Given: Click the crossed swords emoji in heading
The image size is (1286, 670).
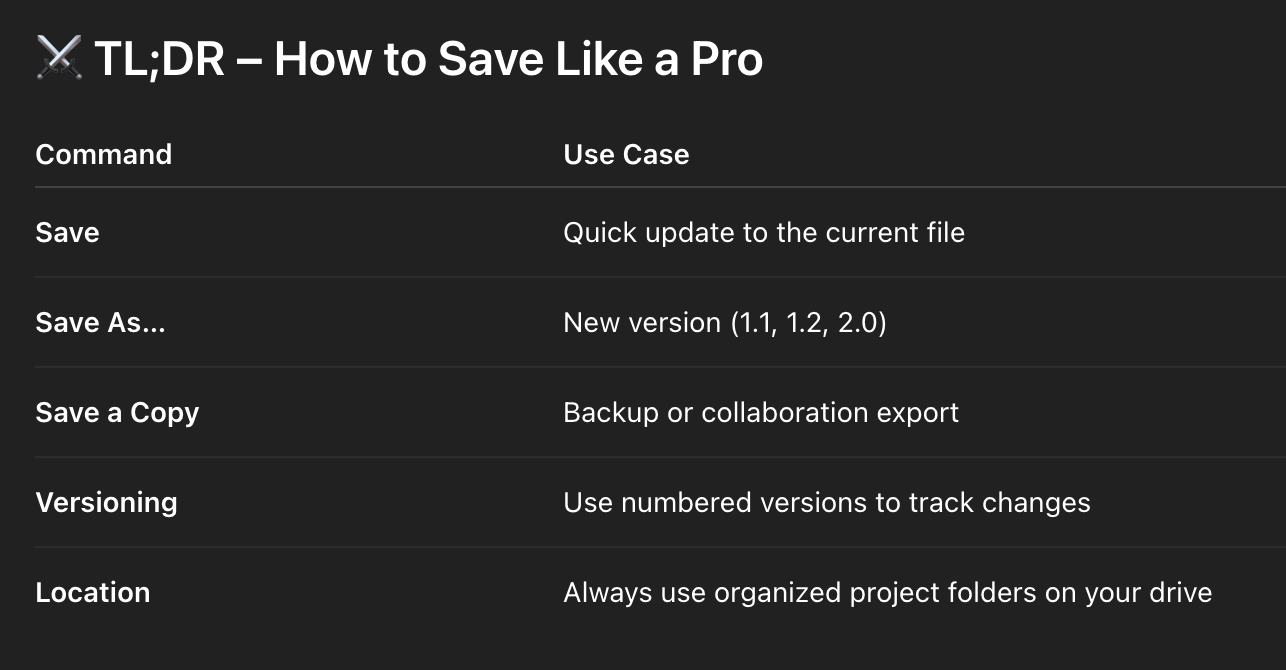Looking at the screenshot, I should [x=58, y=59].
